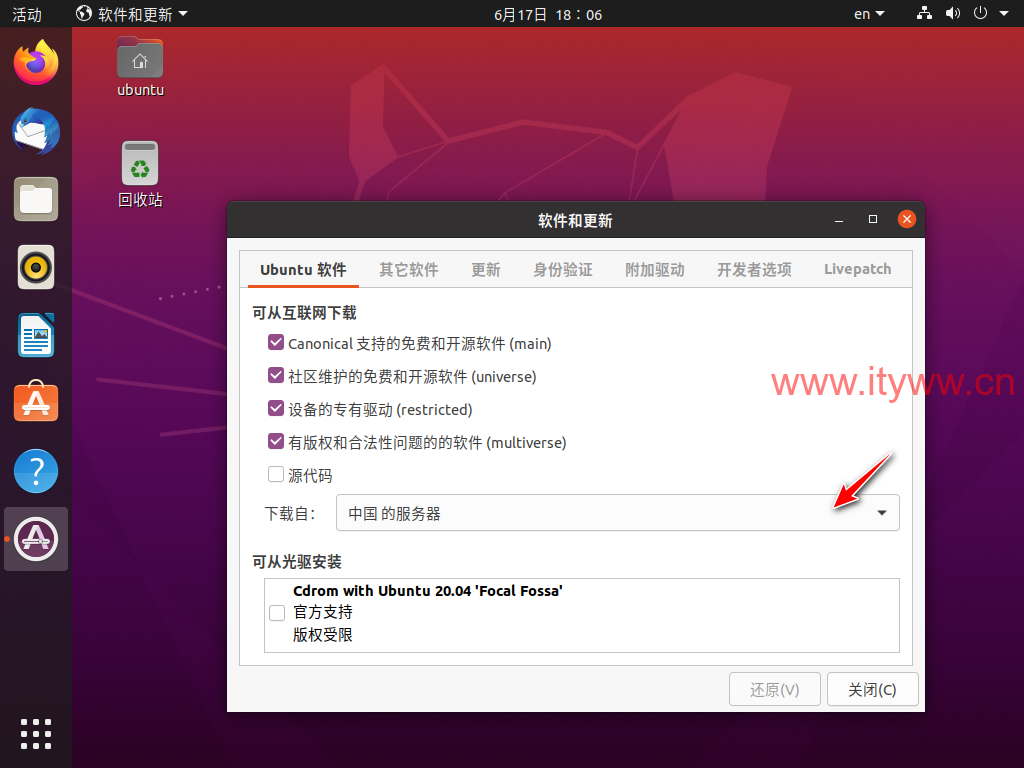Switch to the 身份验证 tab
1024x768 pixels.
click(x=563, y=270)
